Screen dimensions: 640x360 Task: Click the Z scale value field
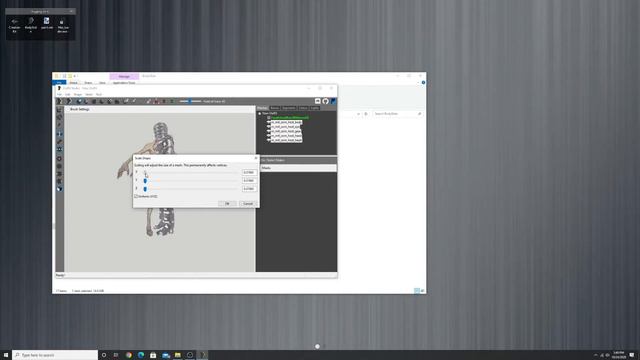(x=249, y=189)
